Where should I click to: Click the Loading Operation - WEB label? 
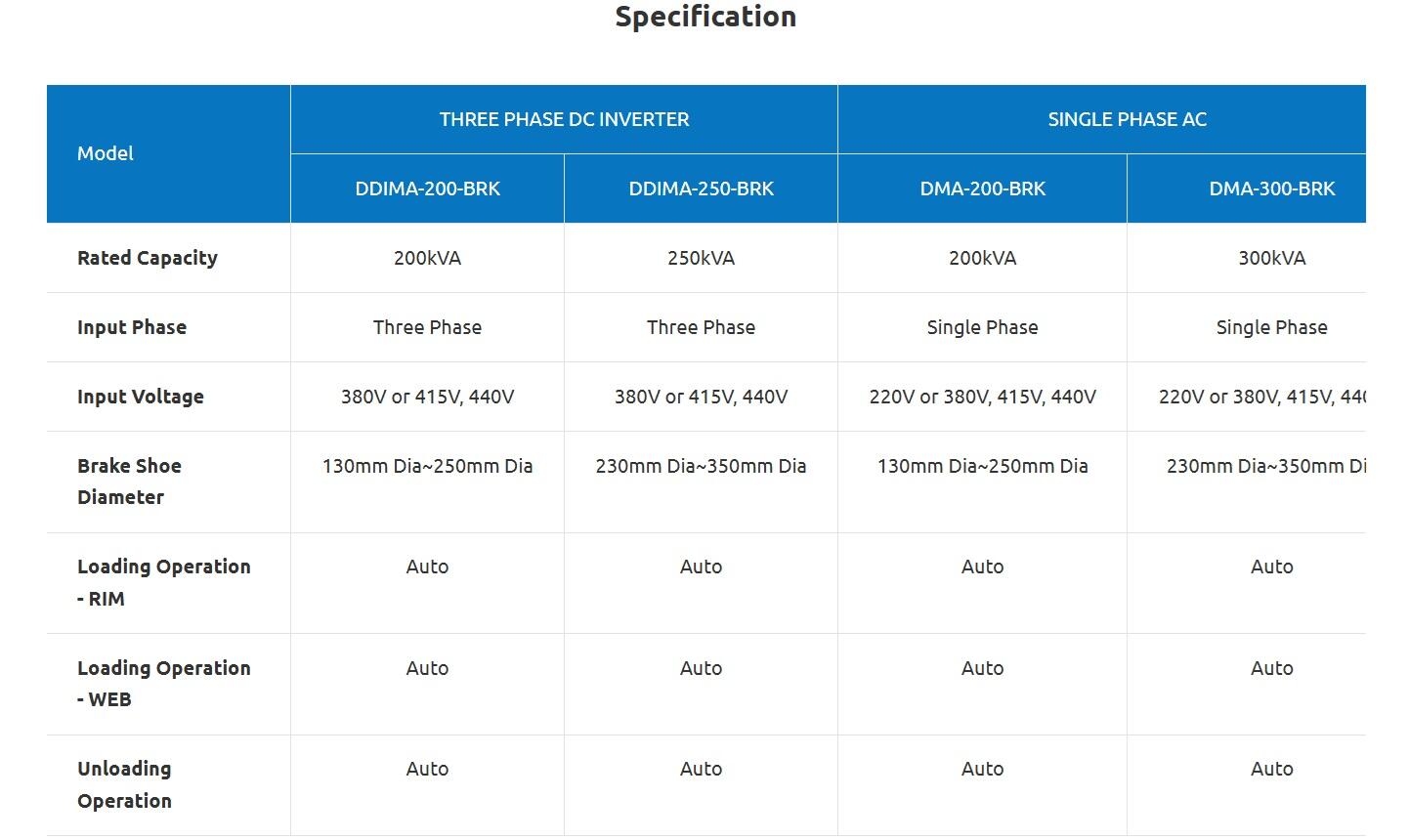pyautogui.click(x=163, y=684)
